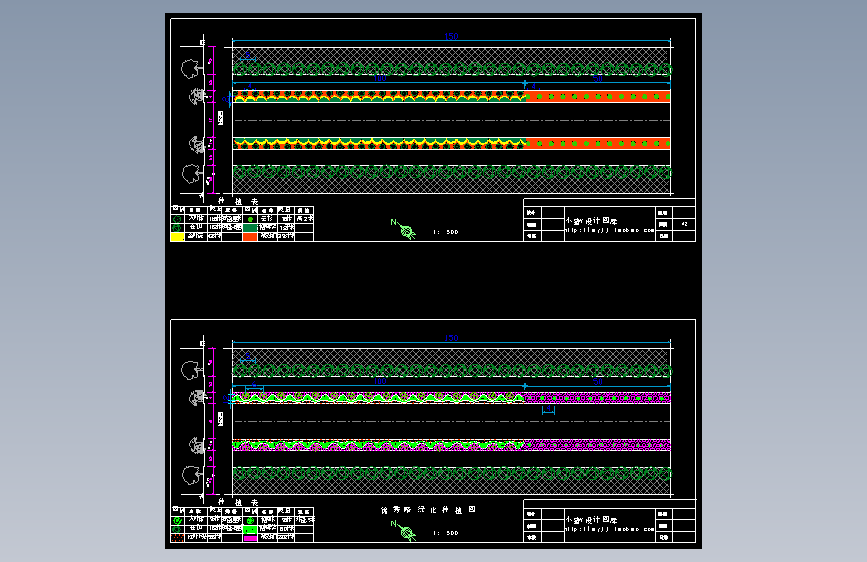
Task: Click the "50" dimension label on the lower sheet
Action: pos(598,381)
